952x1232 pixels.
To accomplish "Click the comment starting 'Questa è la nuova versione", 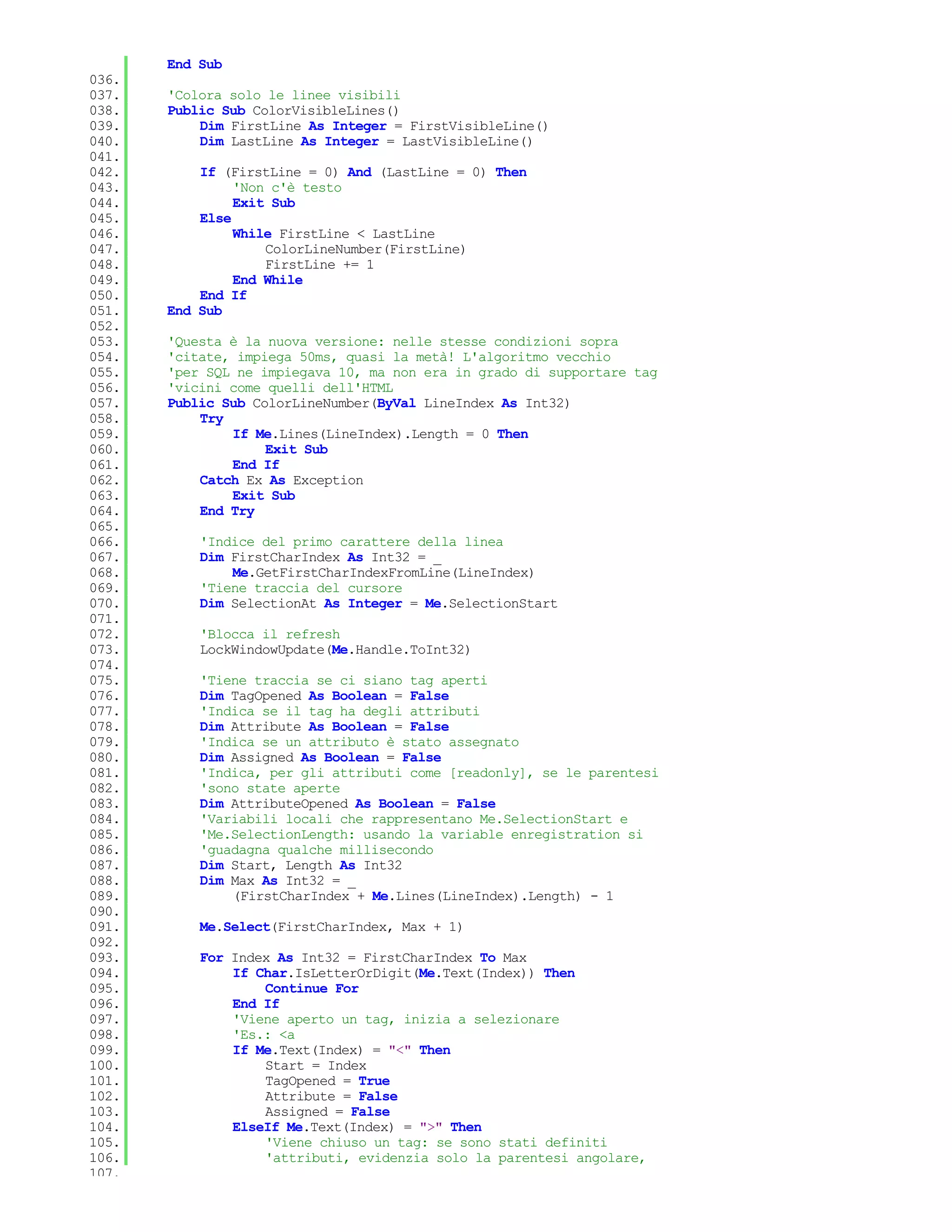I will coord(392,342).
